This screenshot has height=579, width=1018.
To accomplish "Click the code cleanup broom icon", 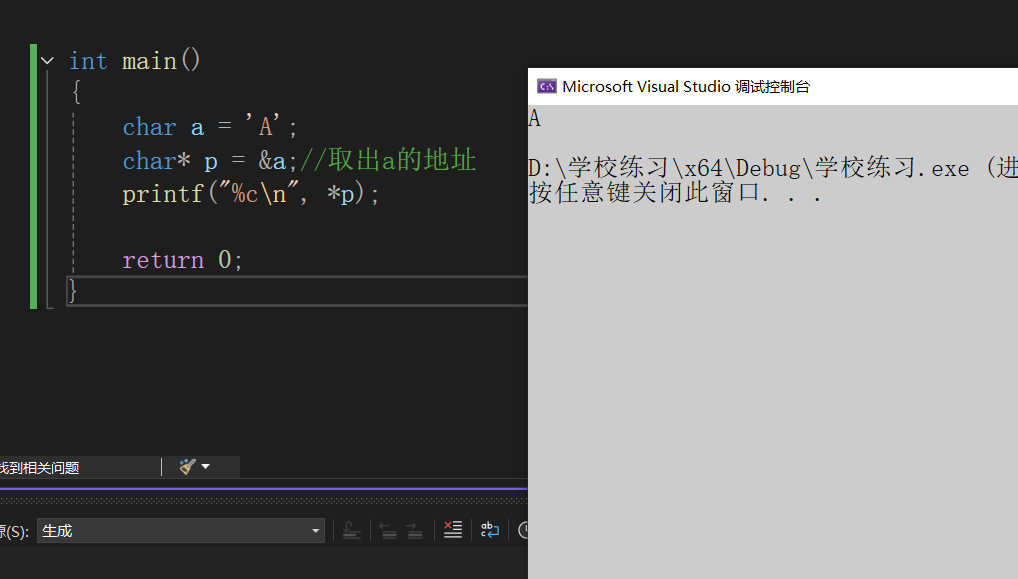I will [x=188, y=466].
